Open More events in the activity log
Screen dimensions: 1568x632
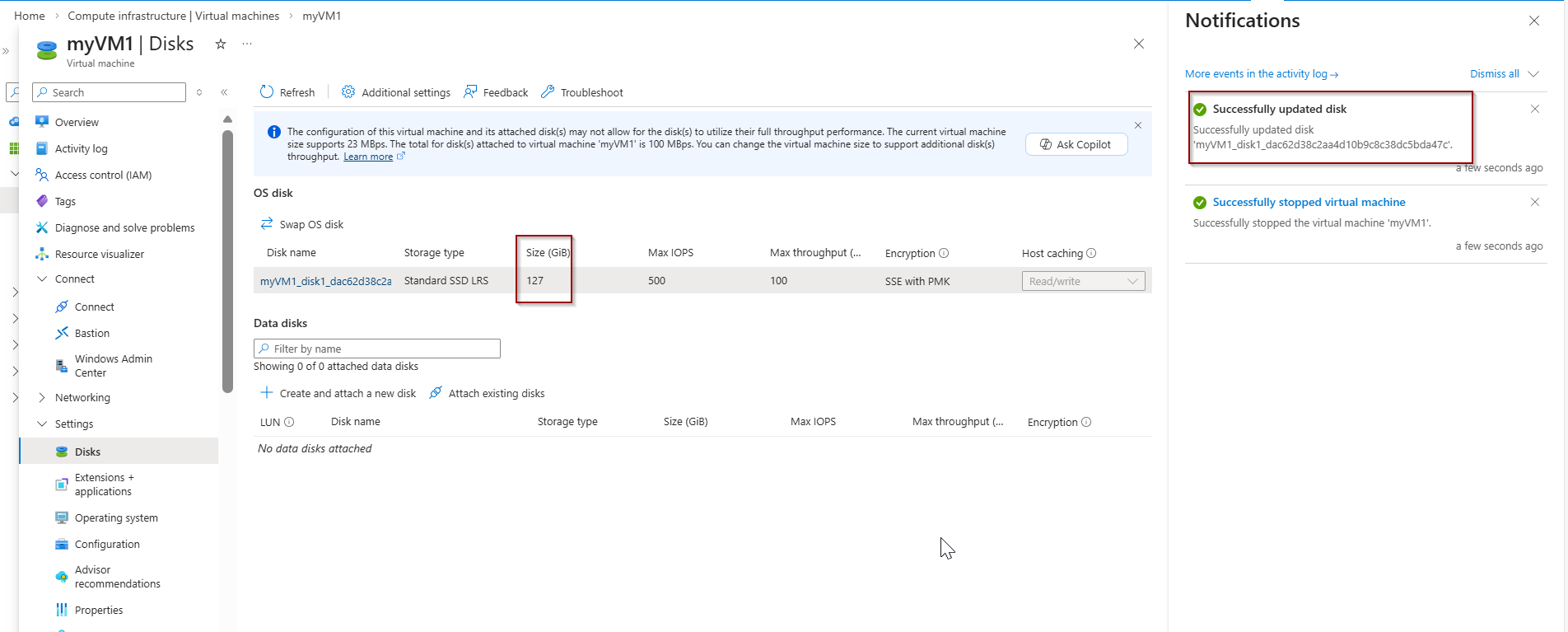1262,73
